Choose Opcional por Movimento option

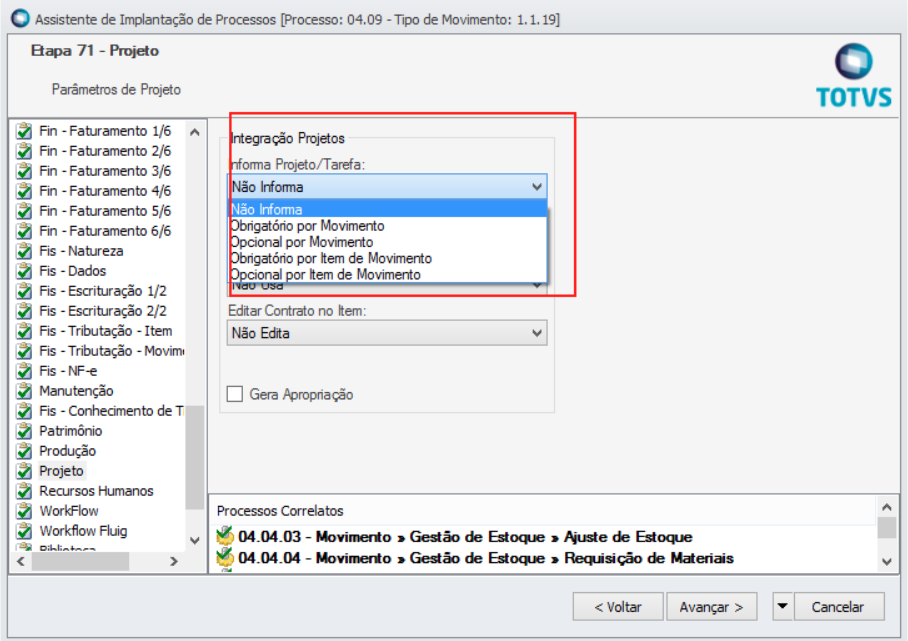tap(387, 241)
